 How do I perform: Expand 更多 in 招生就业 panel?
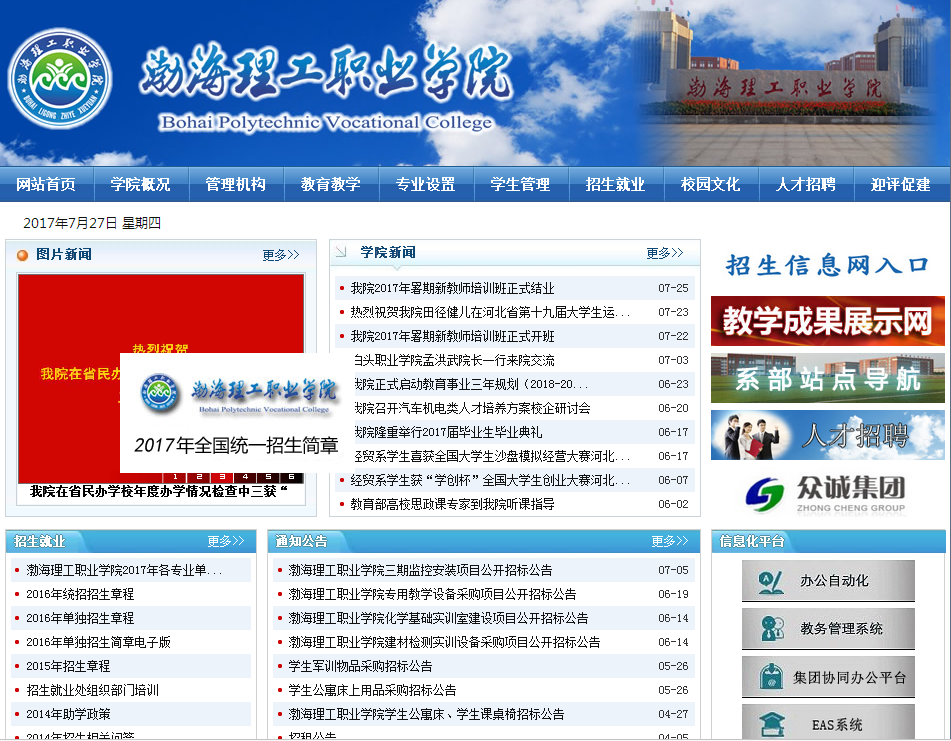tap(225, 541)
